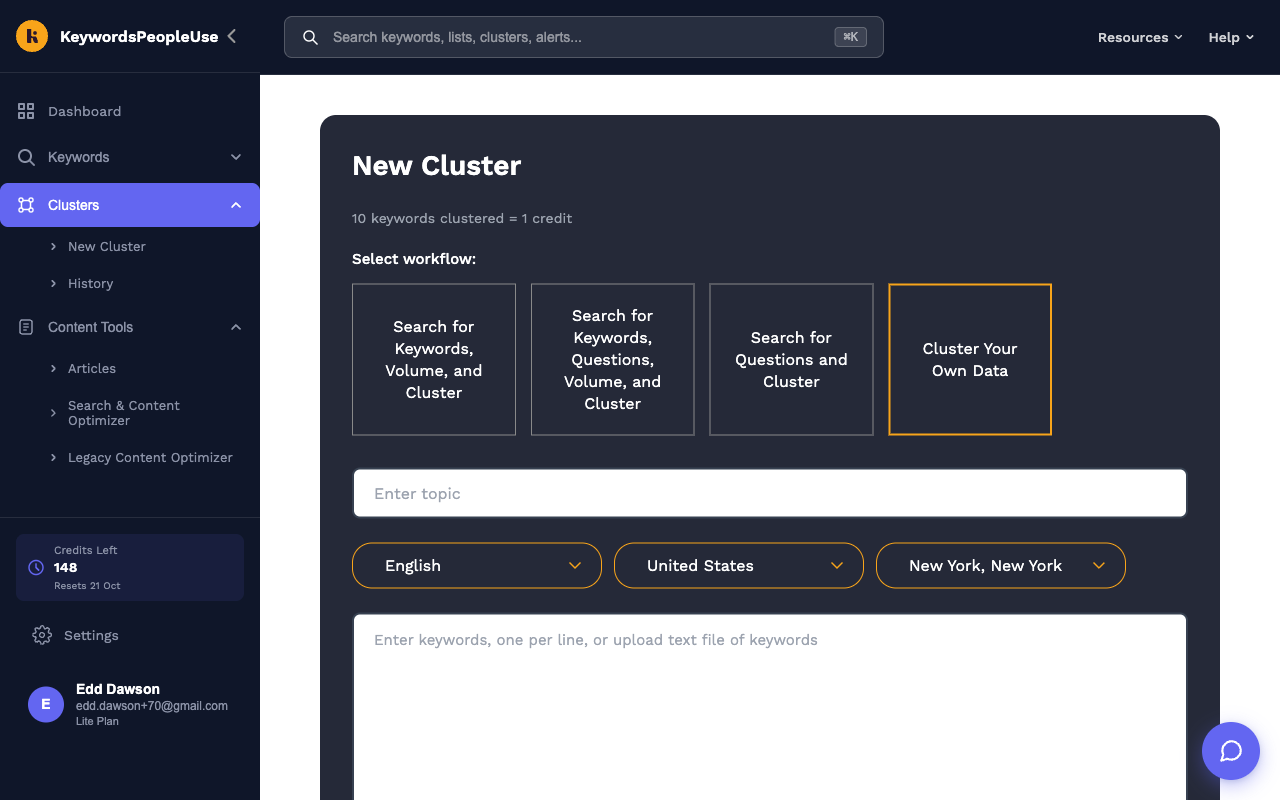Click the Edd Dawson account name
Screen dimensions: 1280x800
pos(118,689)
